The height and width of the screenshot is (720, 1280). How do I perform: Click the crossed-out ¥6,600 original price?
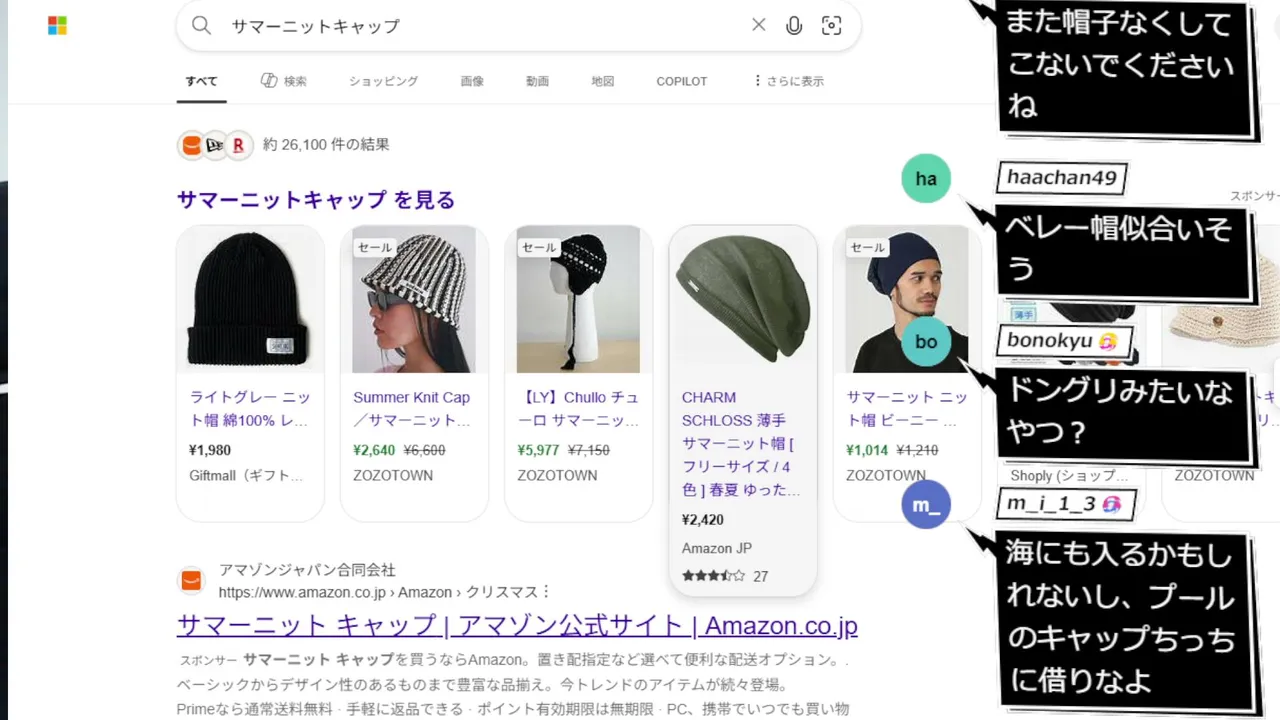click(424, 450)
